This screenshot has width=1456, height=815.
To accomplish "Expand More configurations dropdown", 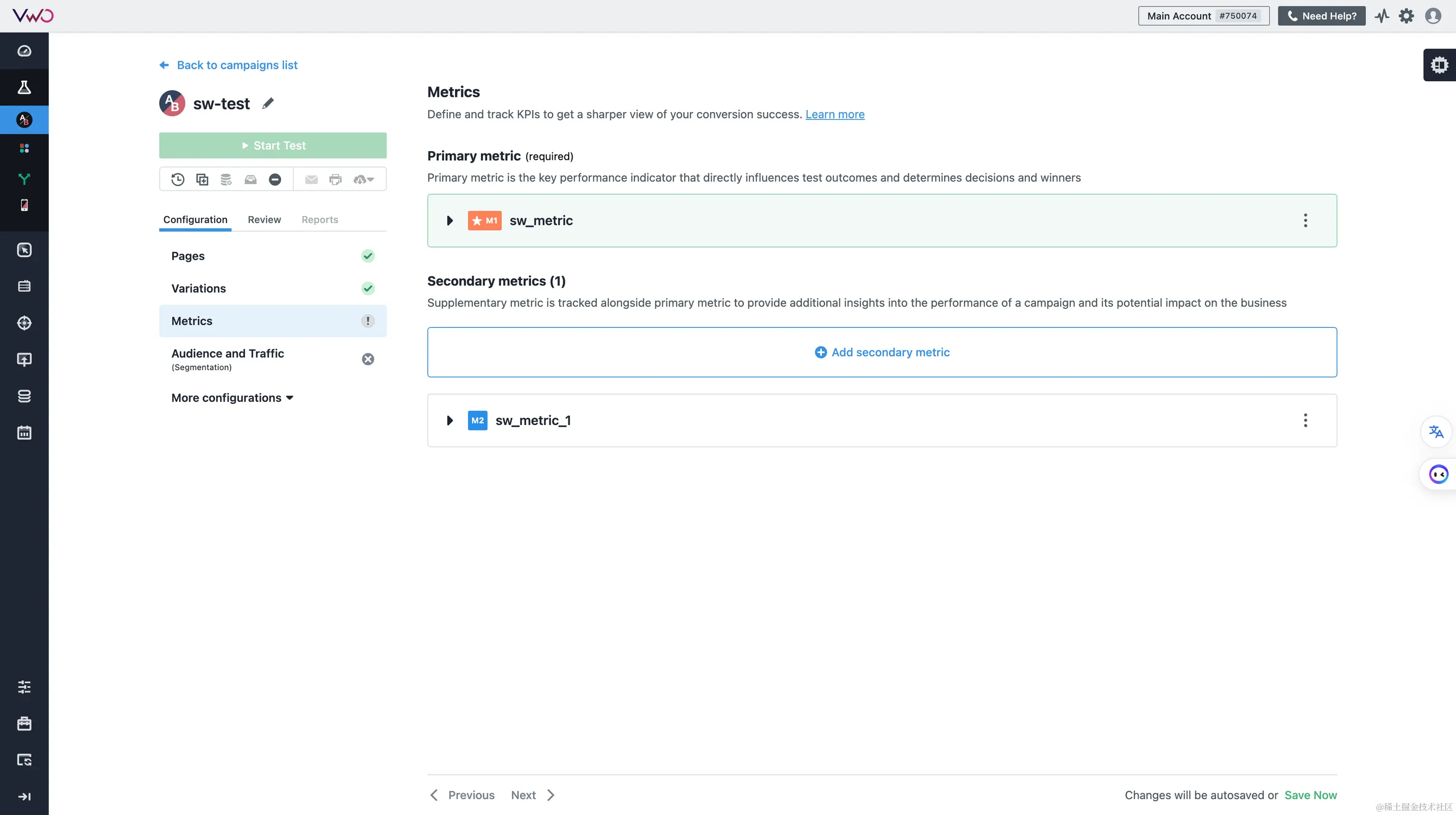I will (232, 398).
